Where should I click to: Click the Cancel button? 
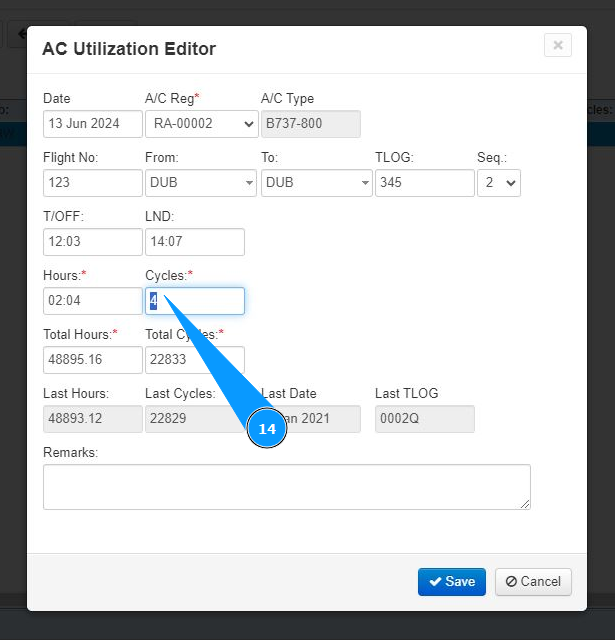[x=533, y=582]
